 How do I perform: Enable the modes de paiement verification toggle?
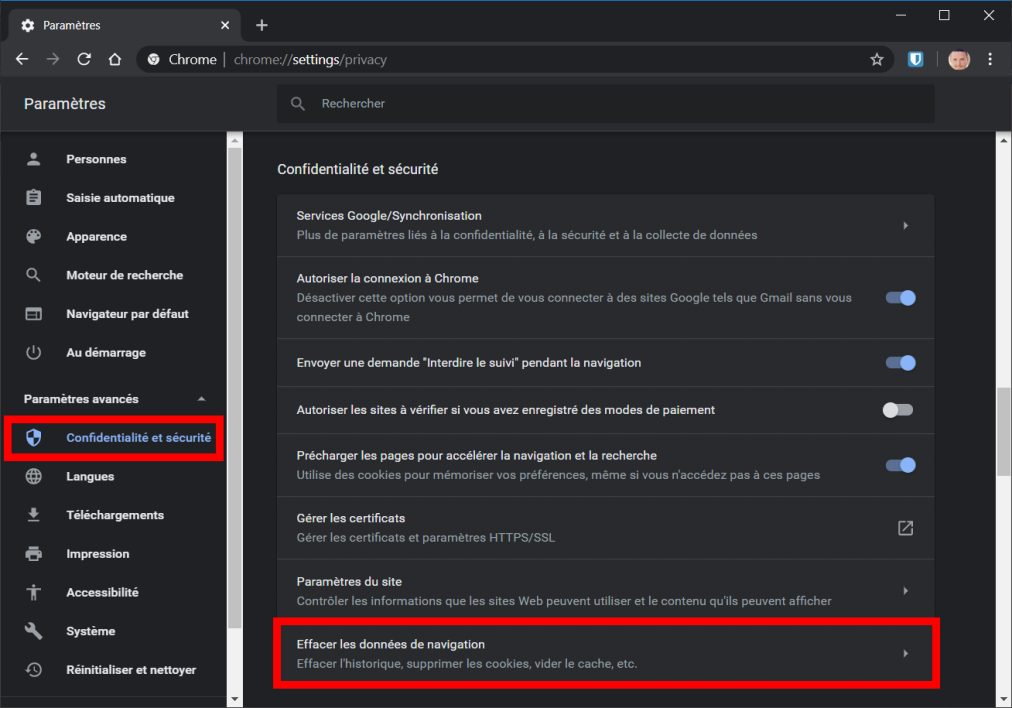point(898,410)
